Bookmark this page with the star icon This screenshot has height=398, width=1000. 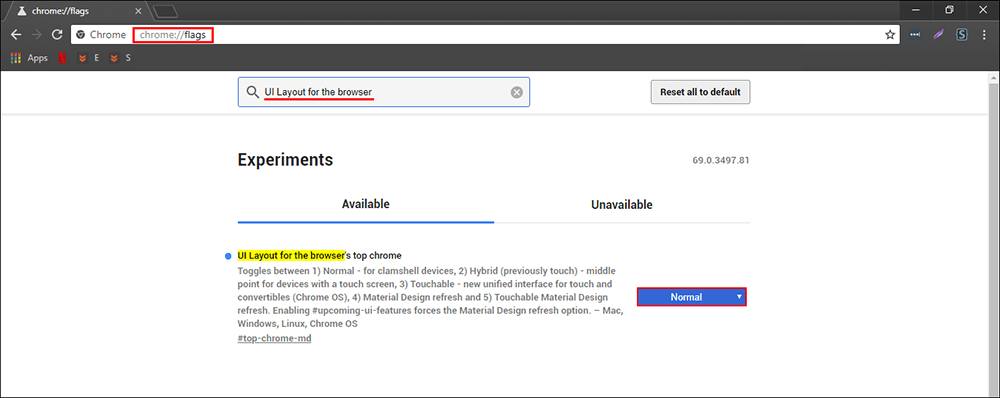coord(890,35)
